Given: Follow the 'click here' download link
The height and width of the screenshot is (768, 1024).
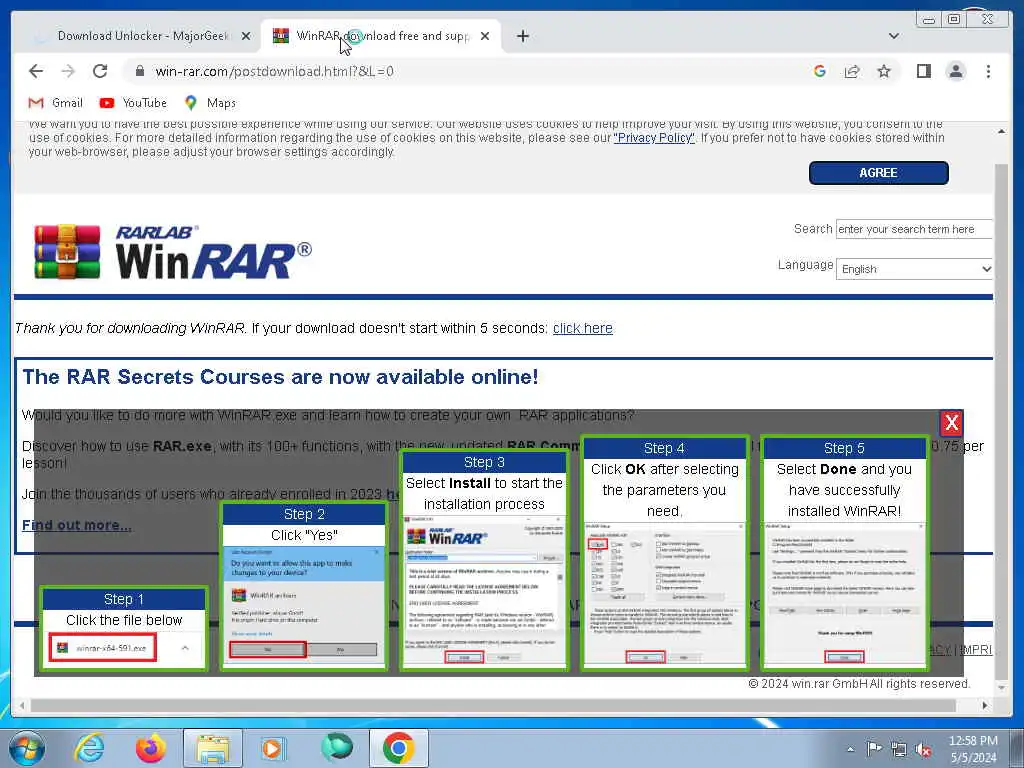Looking at the screenshot, I should pyautogui.click(x=583, y=328).
